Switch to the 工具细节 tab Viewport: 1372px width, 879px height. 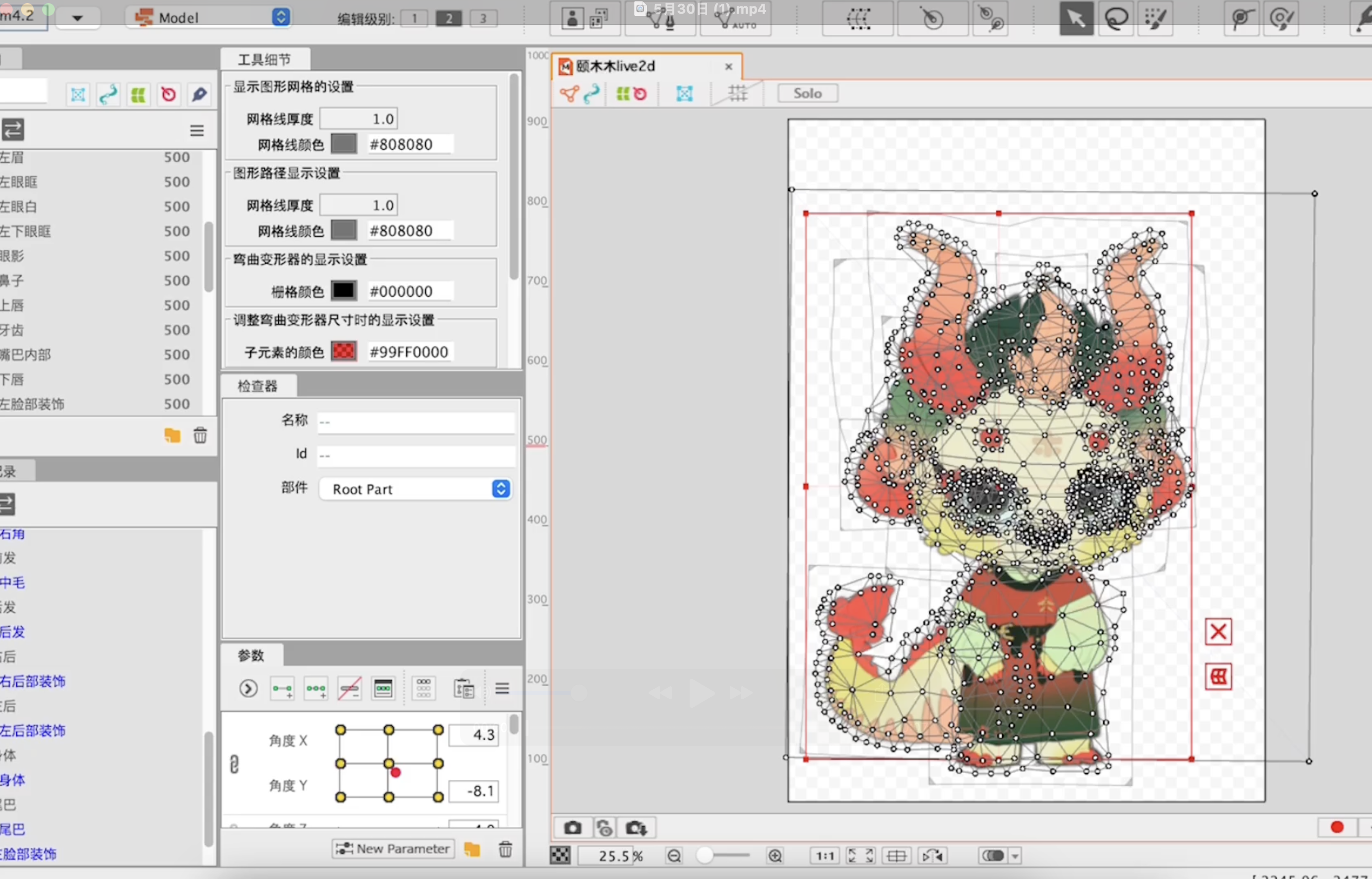(x=264, y=60)
